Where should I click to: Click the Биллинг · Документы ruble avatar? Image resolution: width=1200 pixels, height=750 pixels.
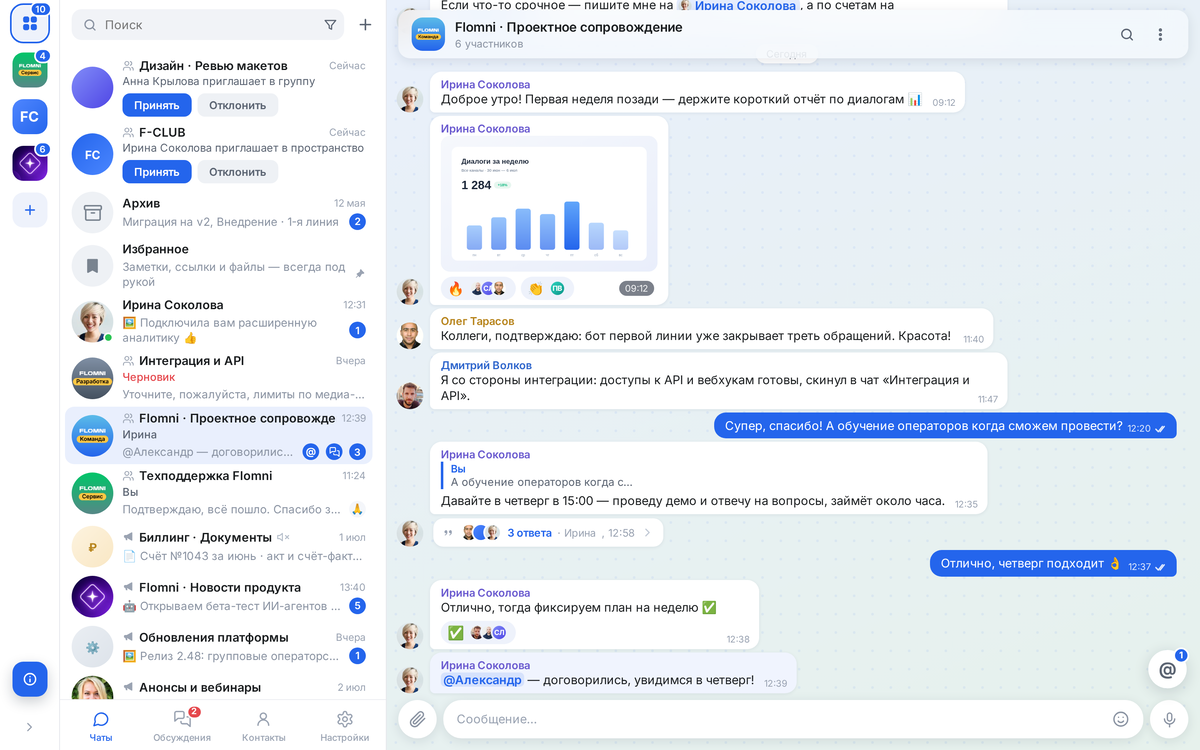point(92,547)
